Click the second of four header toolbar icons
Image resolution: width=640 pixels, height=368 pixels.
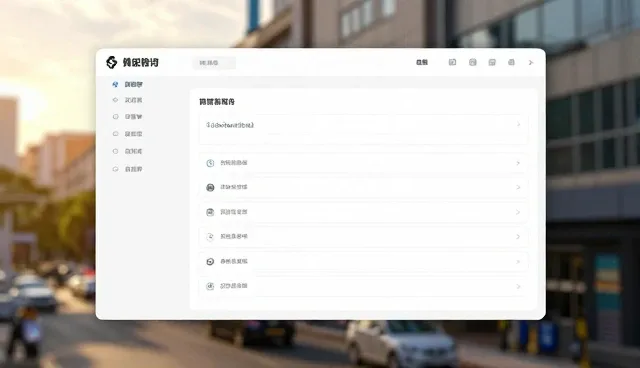pyautogui.click(x=473, y=62)
